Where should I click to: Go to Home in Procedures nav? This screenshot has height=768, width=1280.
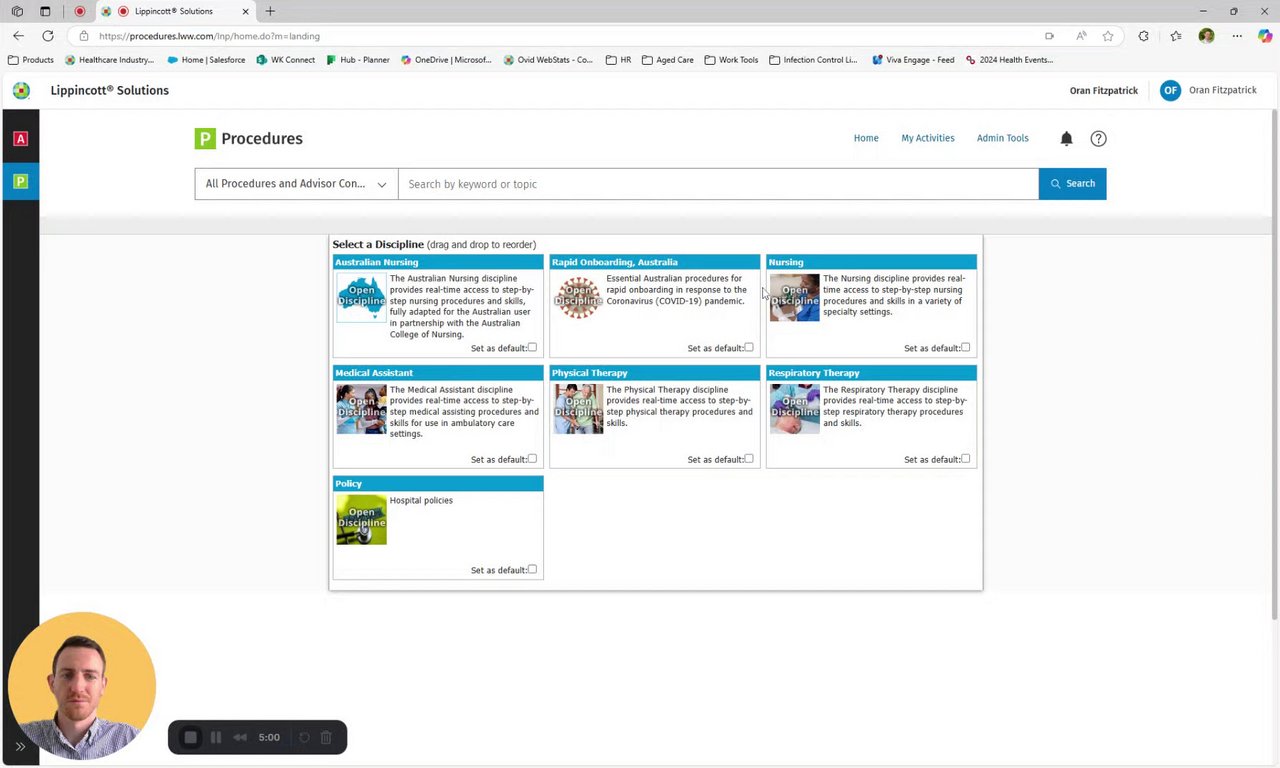866,138
